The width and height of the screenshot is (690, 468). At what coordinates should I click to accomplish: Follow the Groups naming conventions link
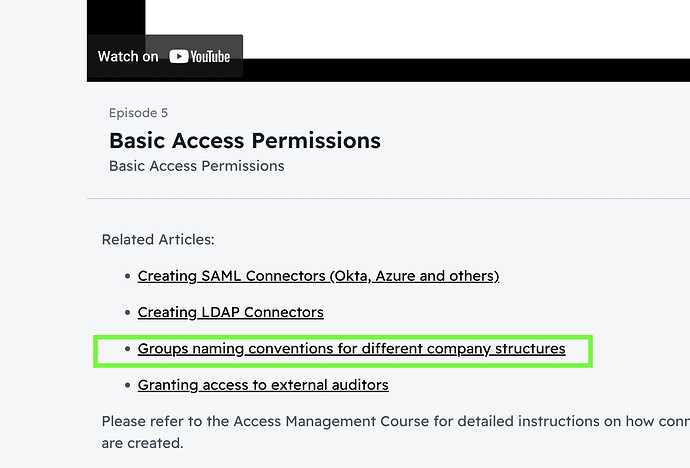point(351,349)
